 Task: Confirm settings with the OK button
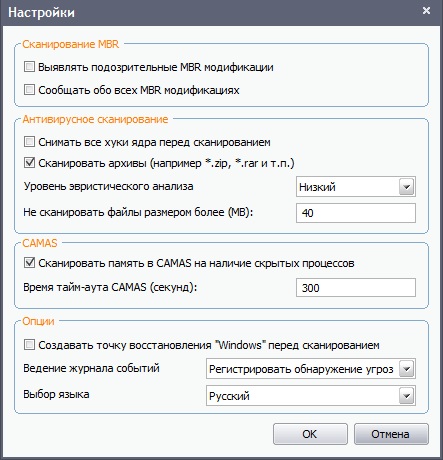(310, 434)
